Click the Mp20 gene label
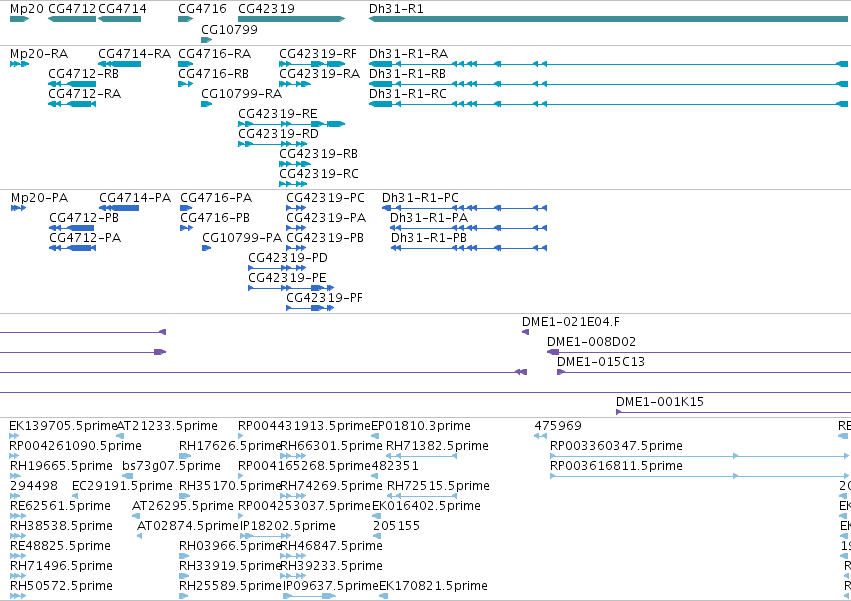This screenshot has width=851, height=601. [x=27, y=9]
